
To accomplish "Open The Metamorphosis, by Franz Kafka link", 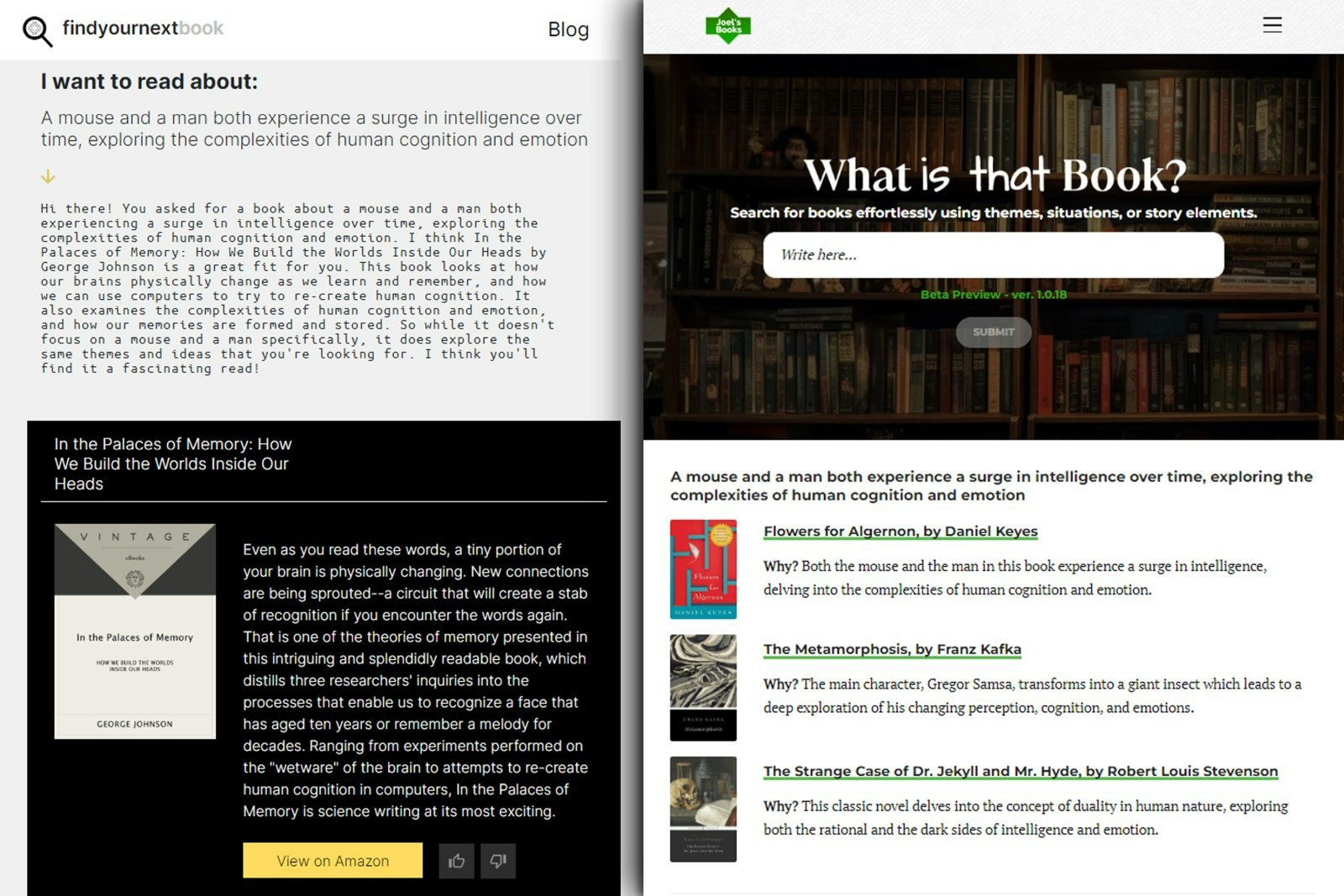I will pyautogui.click(x=892, y=649).
